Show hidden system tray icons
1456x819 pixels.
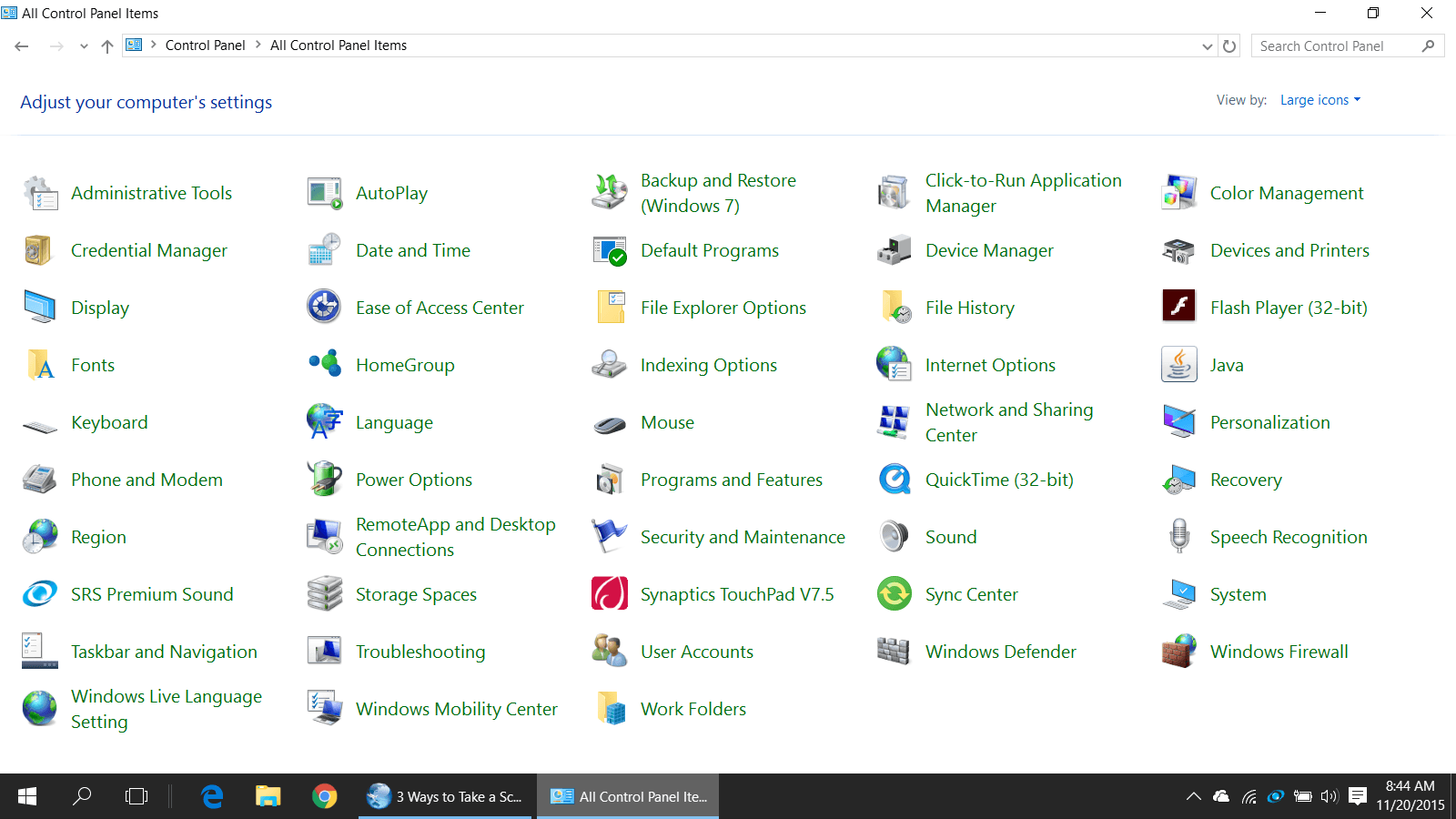(1193, 796)
